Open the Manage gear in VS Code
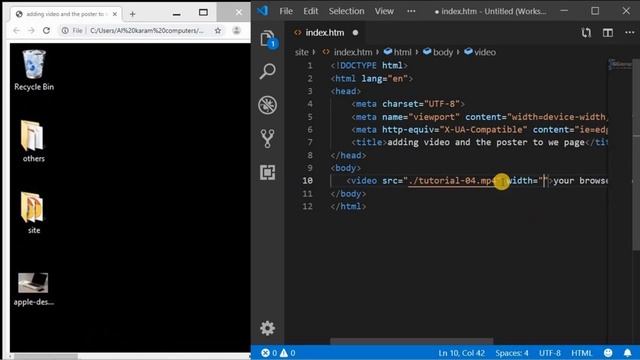Screen dimensions: 640x360 tap(267, 328)
